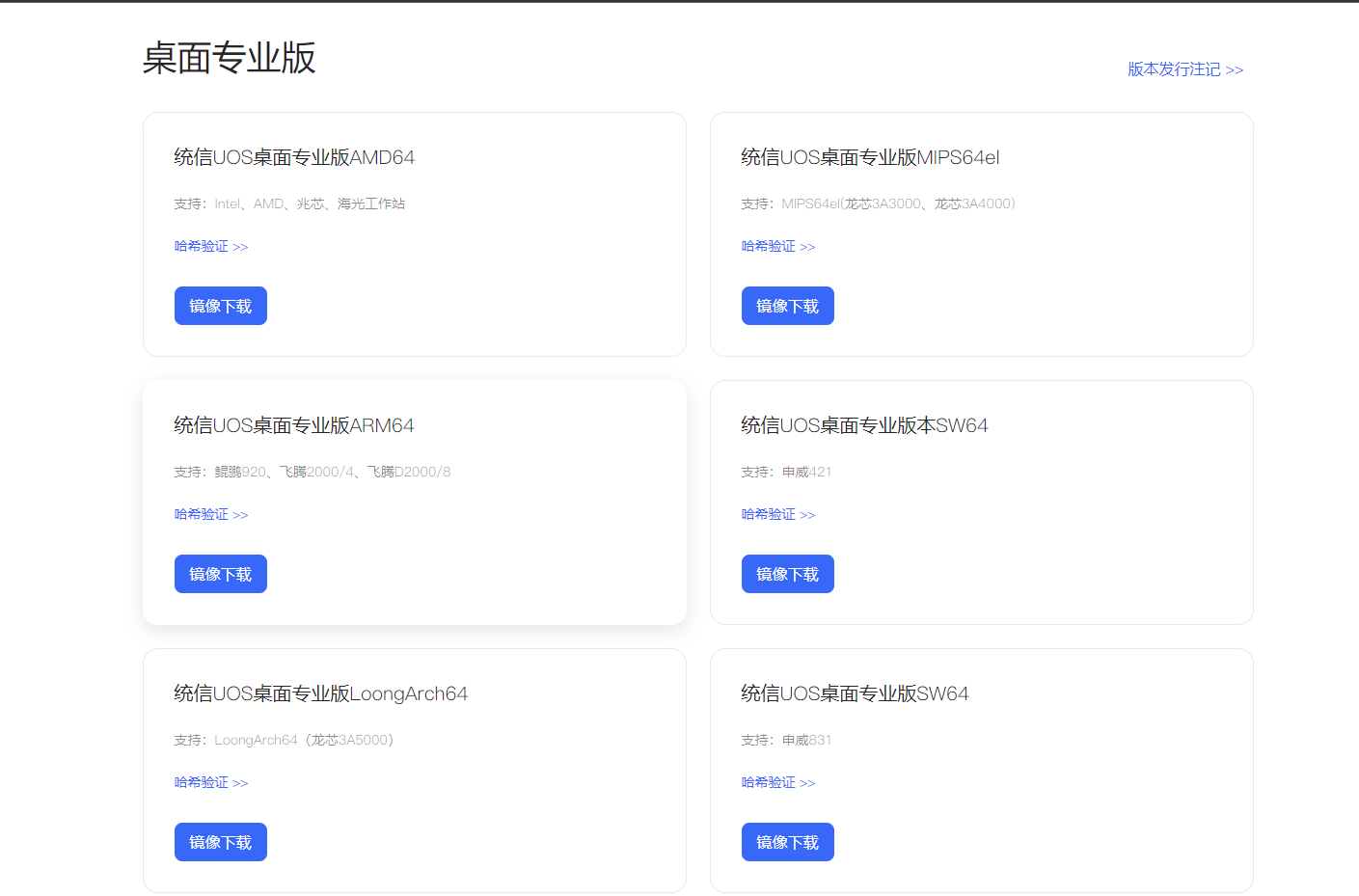Image resolution: width=1359 pixels, height=896 pixels.
Task: Click the 统信UOS桌面专业版本SW64 title
Action: click(x=864, y=425)
